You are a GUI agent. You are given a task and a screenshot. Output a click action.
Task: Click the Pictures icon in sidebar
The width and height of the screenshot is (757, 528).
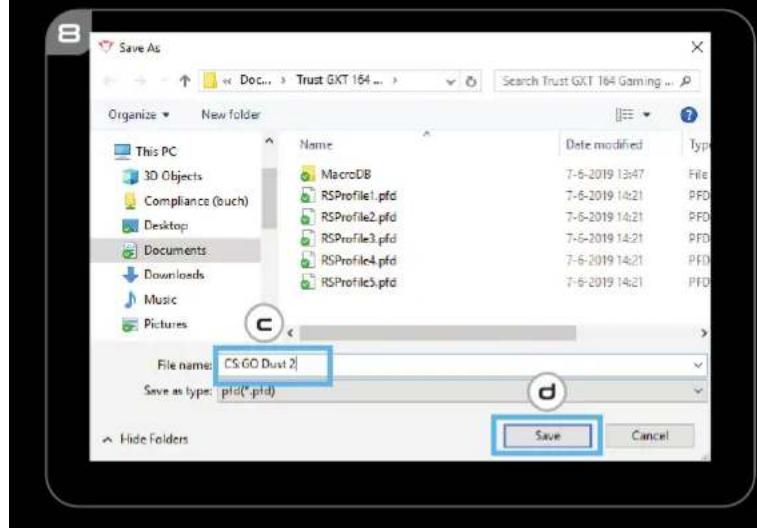[x=130, y=324]
